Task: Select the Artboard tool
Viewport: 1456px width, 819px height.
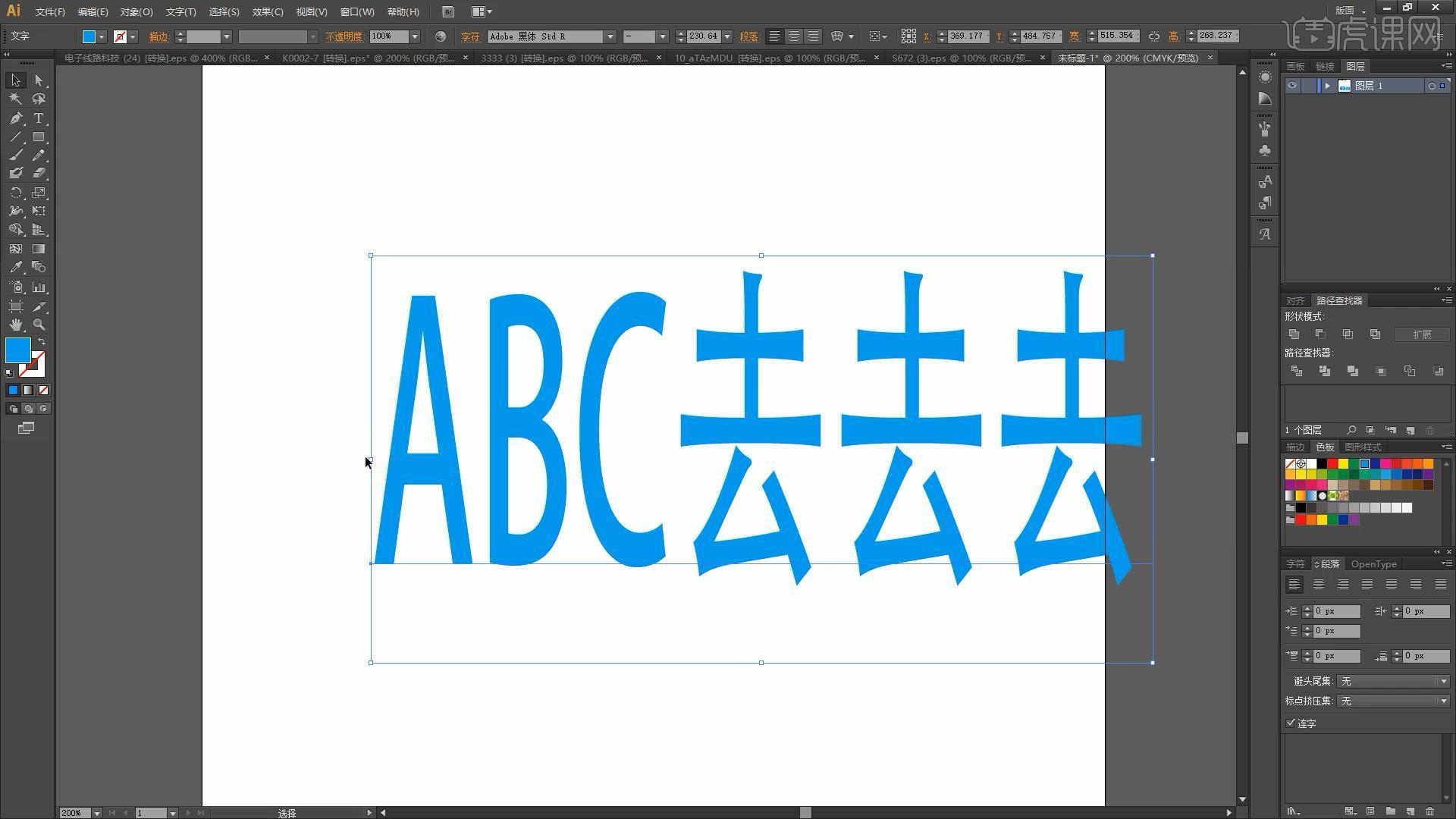Action: (15, 306)
